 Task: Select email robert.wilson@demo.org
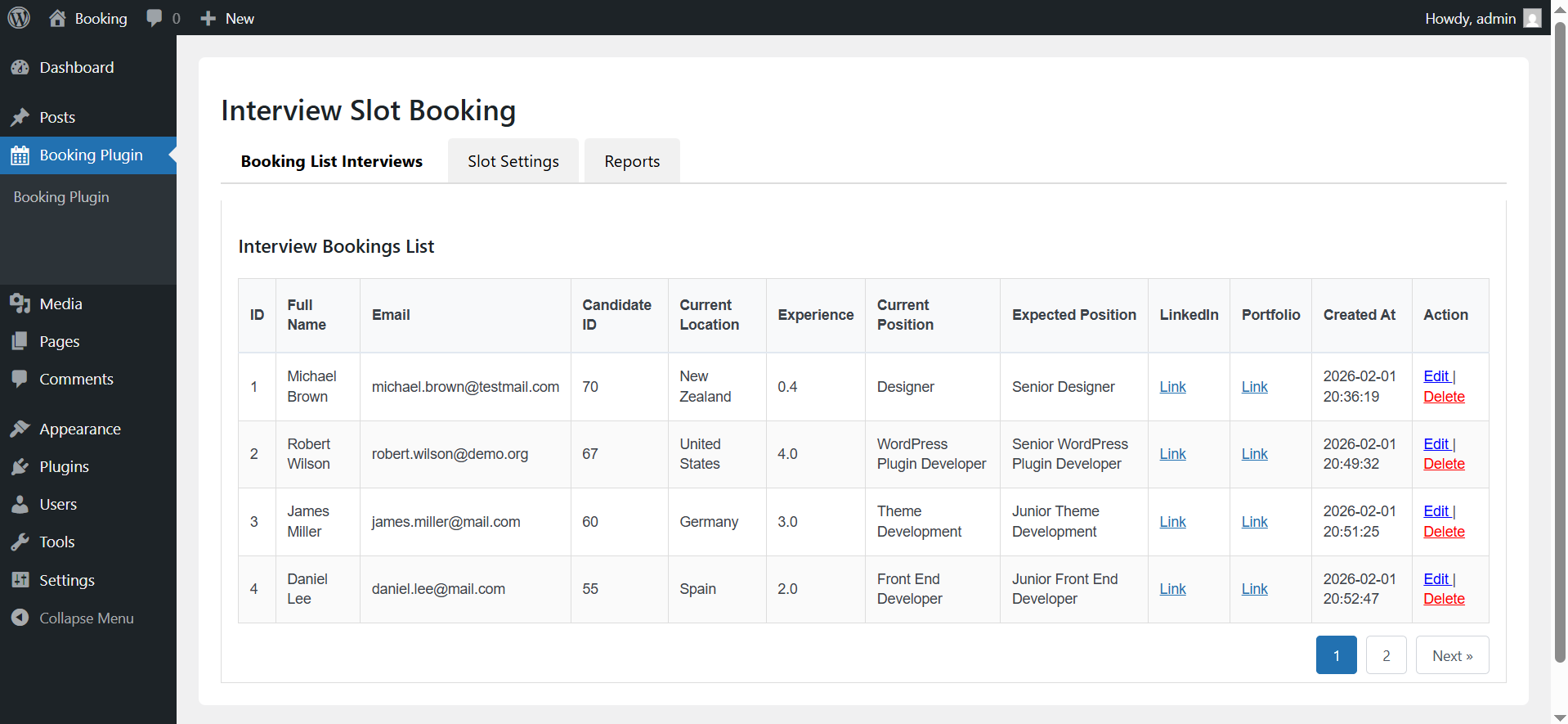click(450, 454)
